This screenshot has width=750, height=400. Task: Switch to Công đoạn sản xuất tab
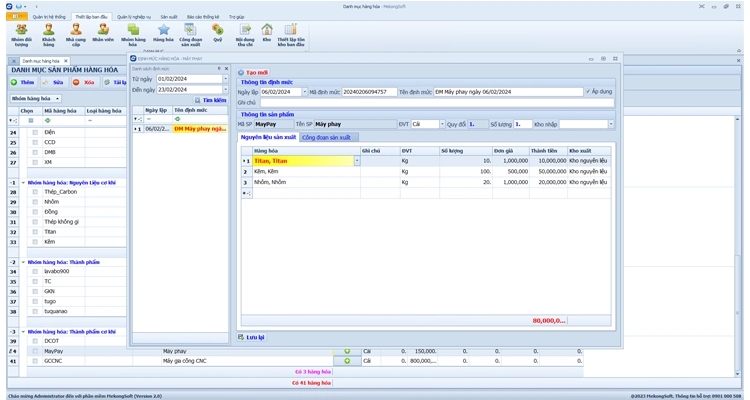click(x=326, y=137)
